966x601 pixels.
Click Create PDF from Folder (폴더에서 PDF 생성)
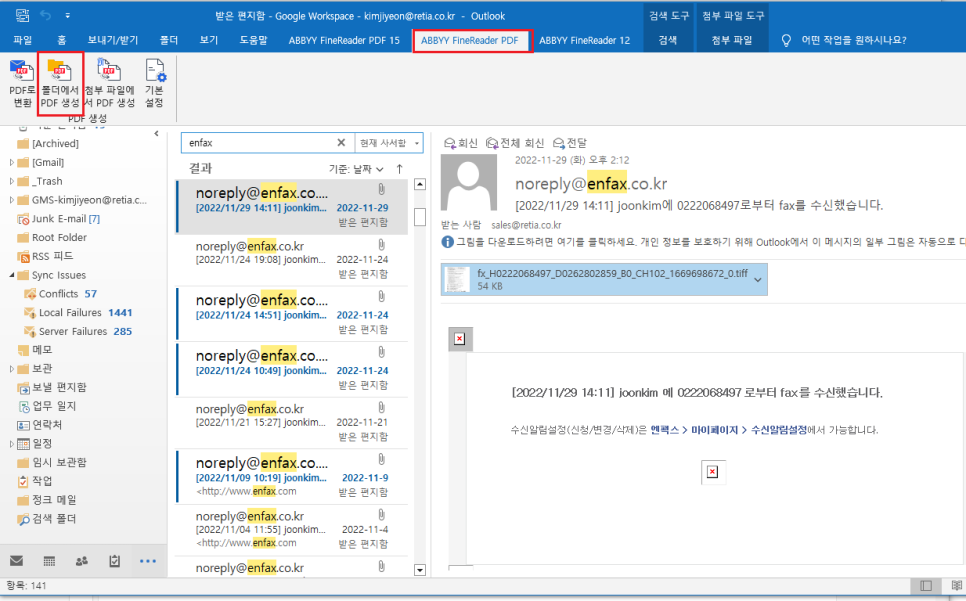[x=60, y=83]
